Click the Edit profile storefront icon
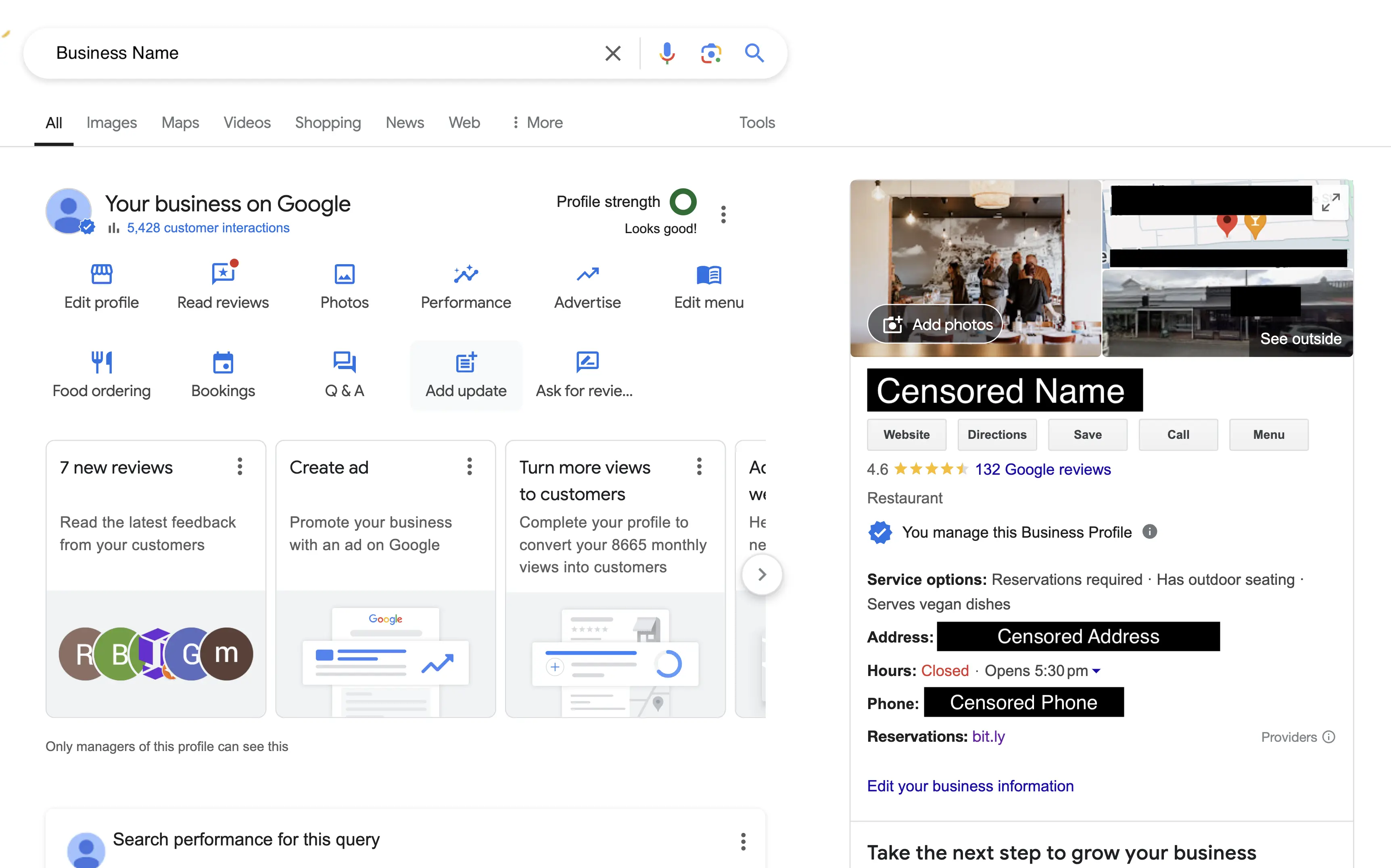 click(102, 274)
